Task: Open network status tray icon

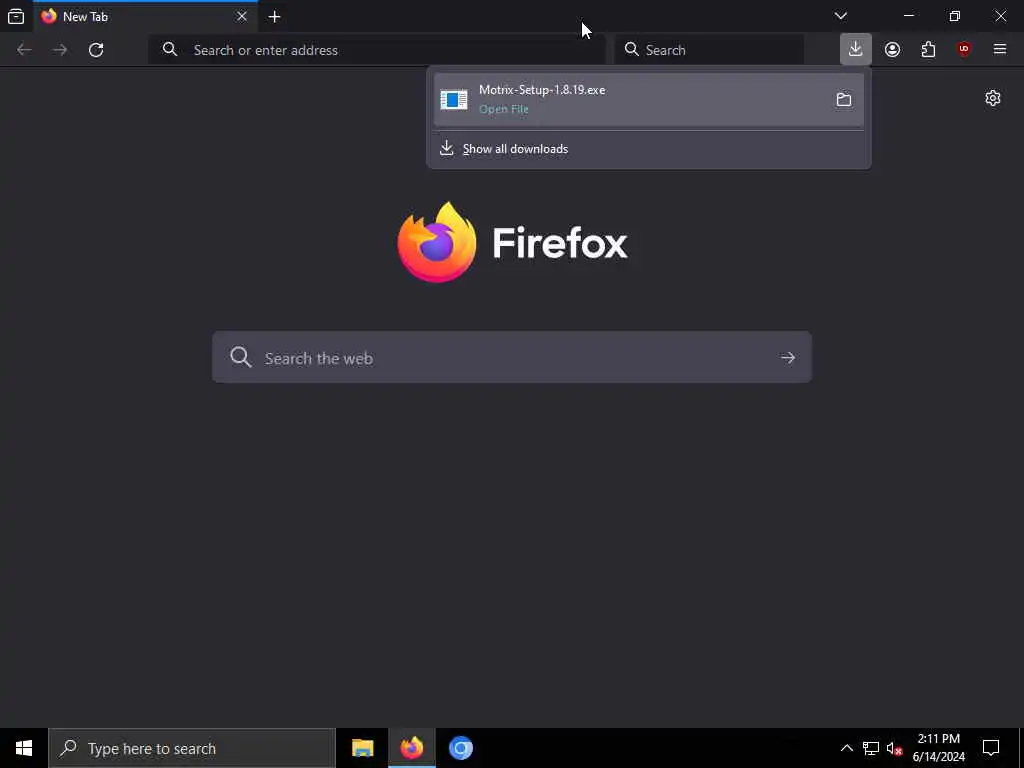Action: [x=871, y=748]
